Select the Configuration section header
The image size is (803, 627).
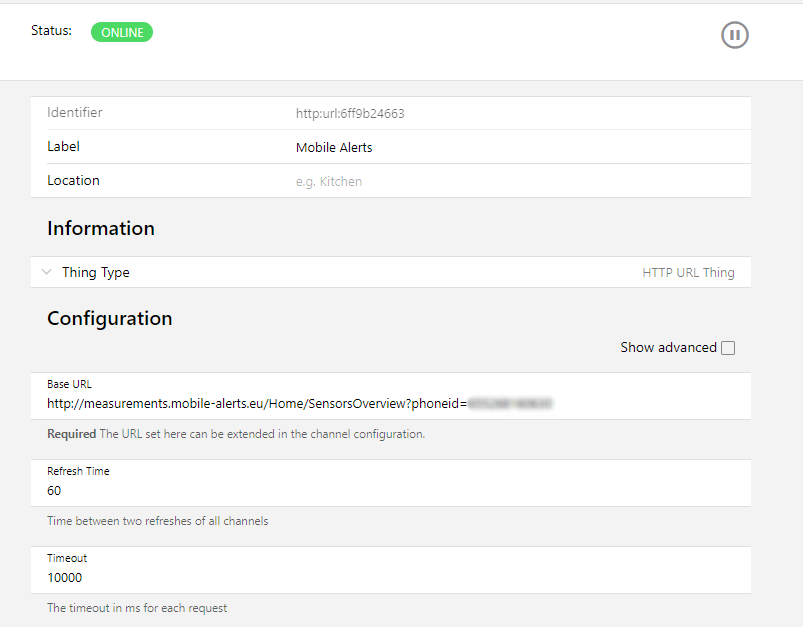[109, 318]
